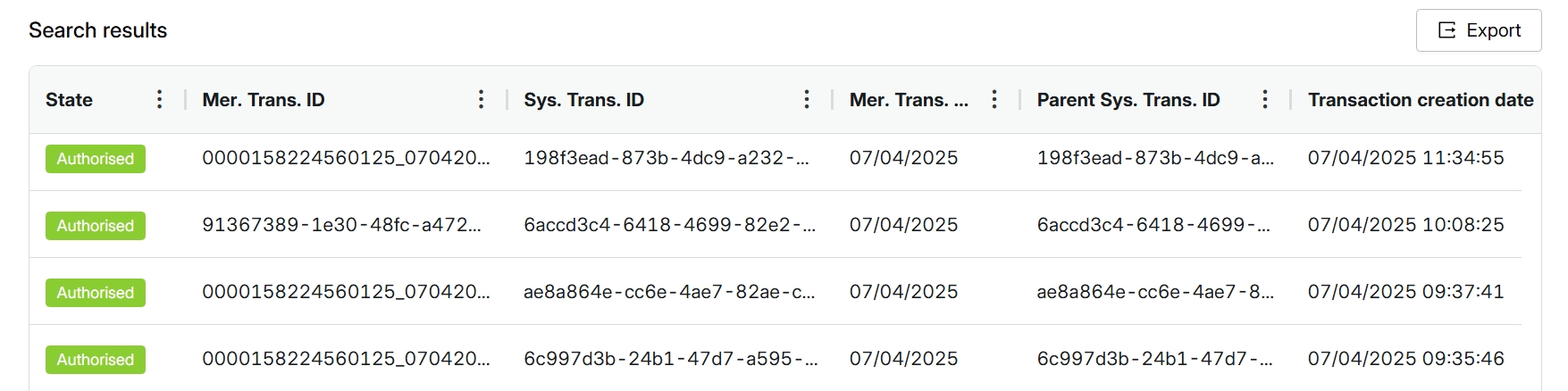Open Sys. Trans. ID column menu

[806, 99]
